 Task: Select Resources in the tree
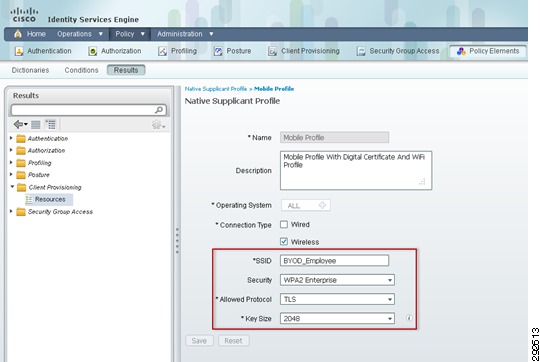click(x=50, y=199)
